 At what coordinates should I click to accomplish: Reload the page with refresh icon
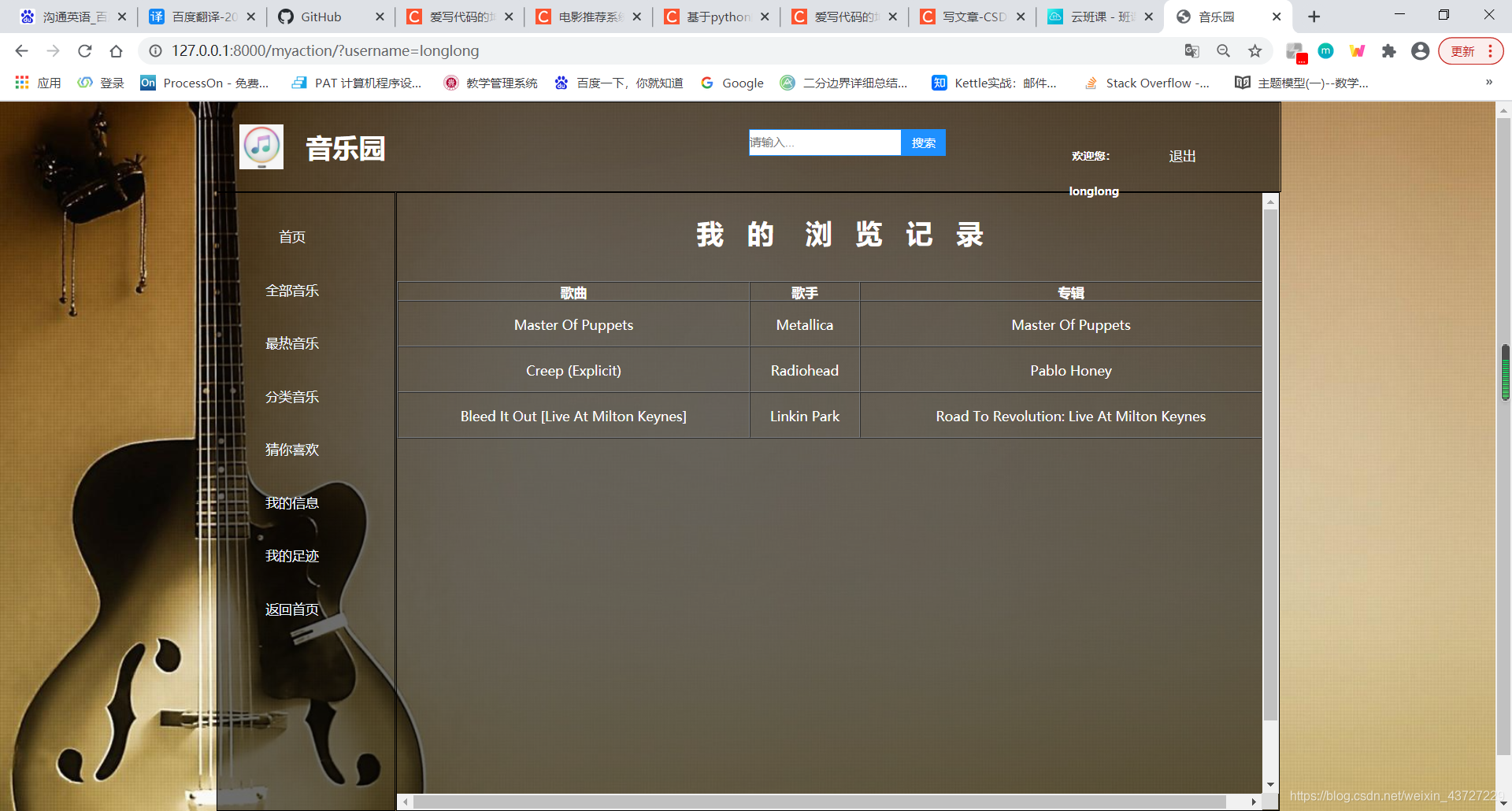pyautogui.click(x=84, y=51)
